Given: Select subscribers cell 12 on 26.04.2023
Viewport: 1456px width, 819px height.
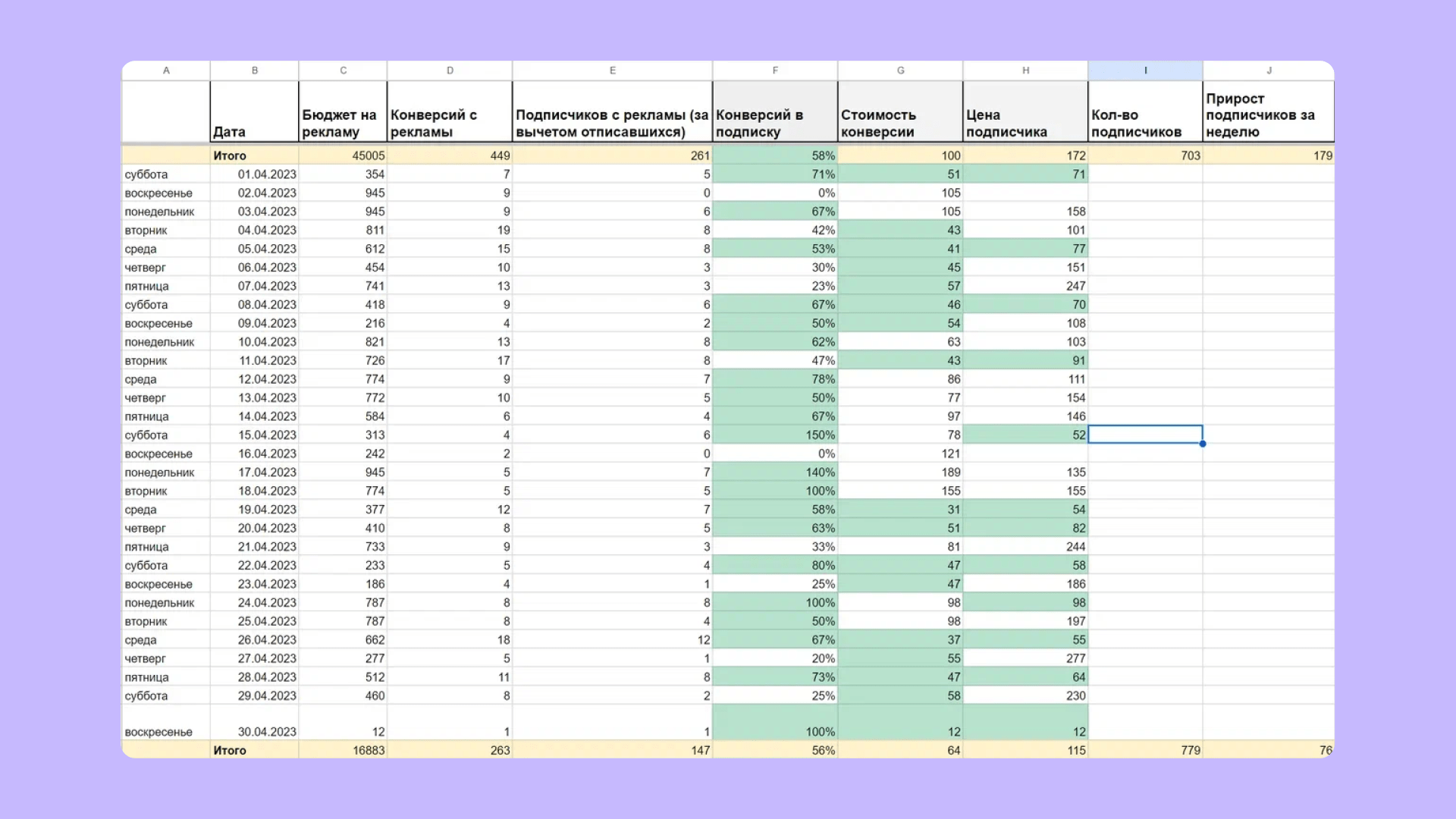Looking at the screenshot, I should coord(613,640).
